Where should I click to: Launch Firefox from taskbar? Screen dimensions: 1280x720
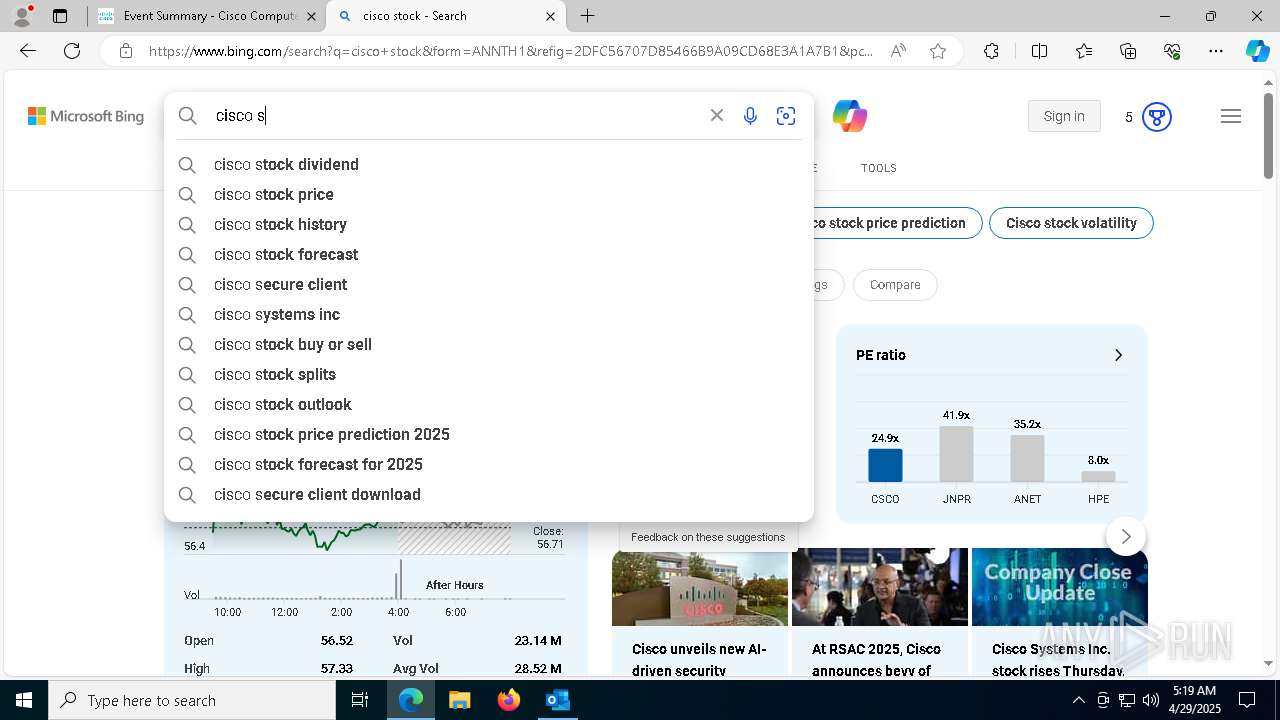509,700
